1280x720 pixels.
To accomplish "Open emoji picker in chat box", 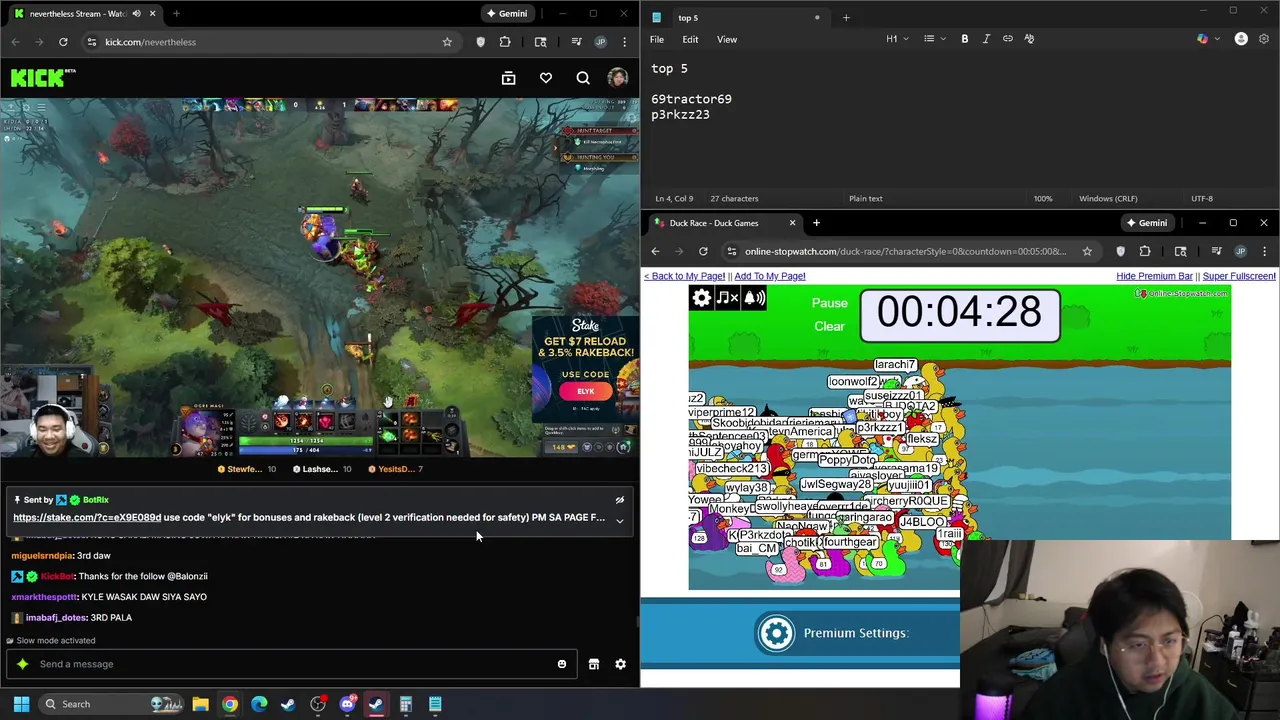I will [x=561, y=664].
